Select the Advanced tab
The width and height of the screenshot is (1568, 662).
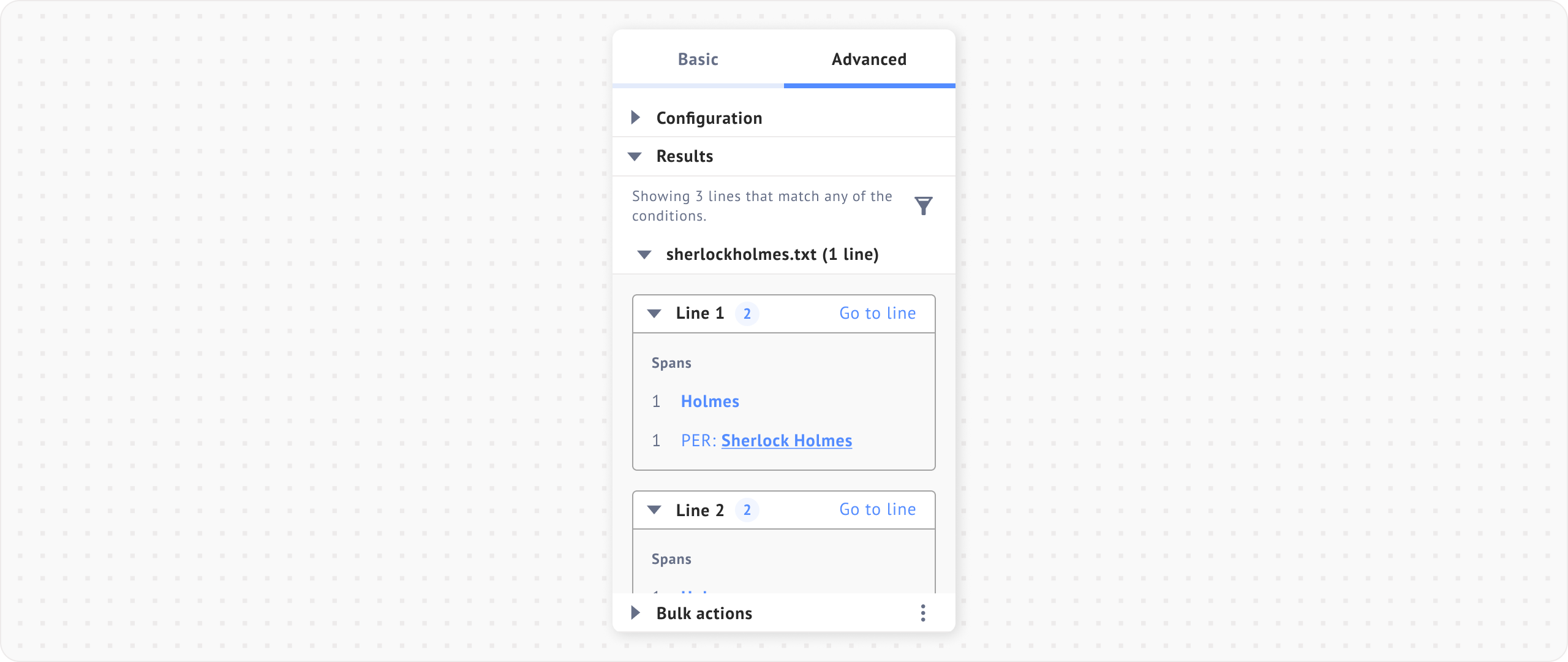pos(869,59)
